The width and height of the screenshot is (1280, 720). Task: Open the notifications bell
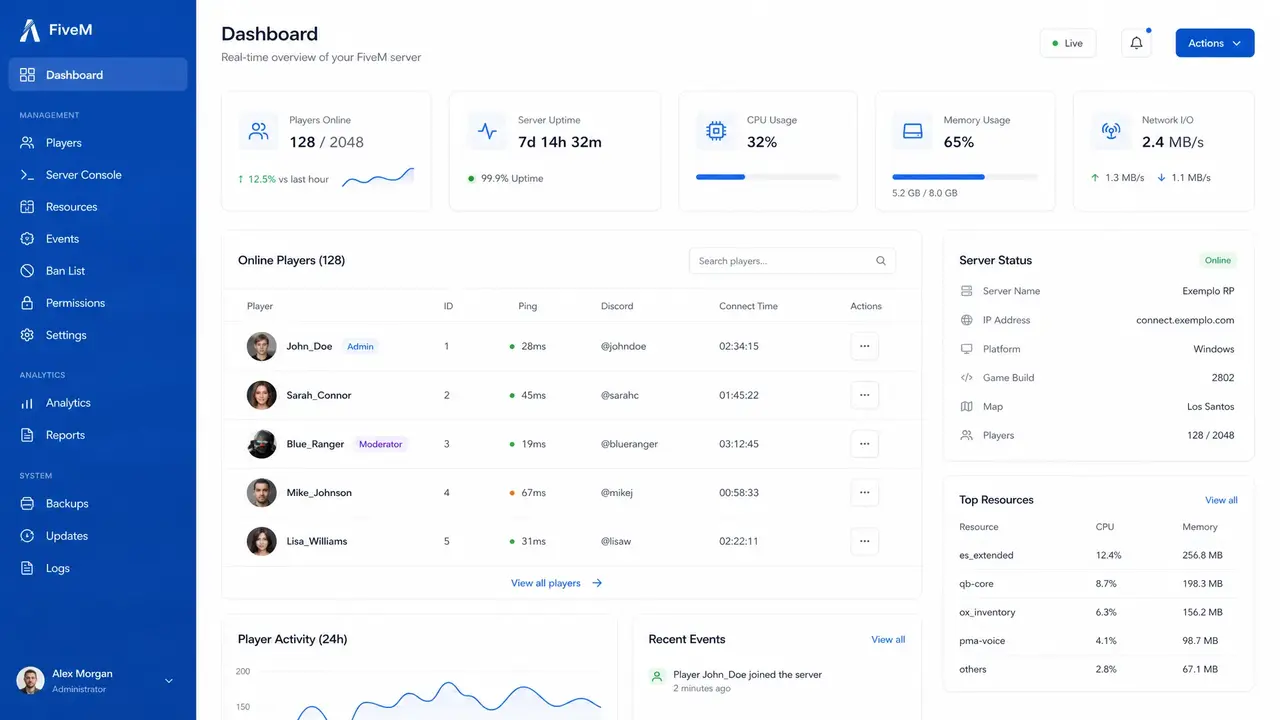[1136, 43]
